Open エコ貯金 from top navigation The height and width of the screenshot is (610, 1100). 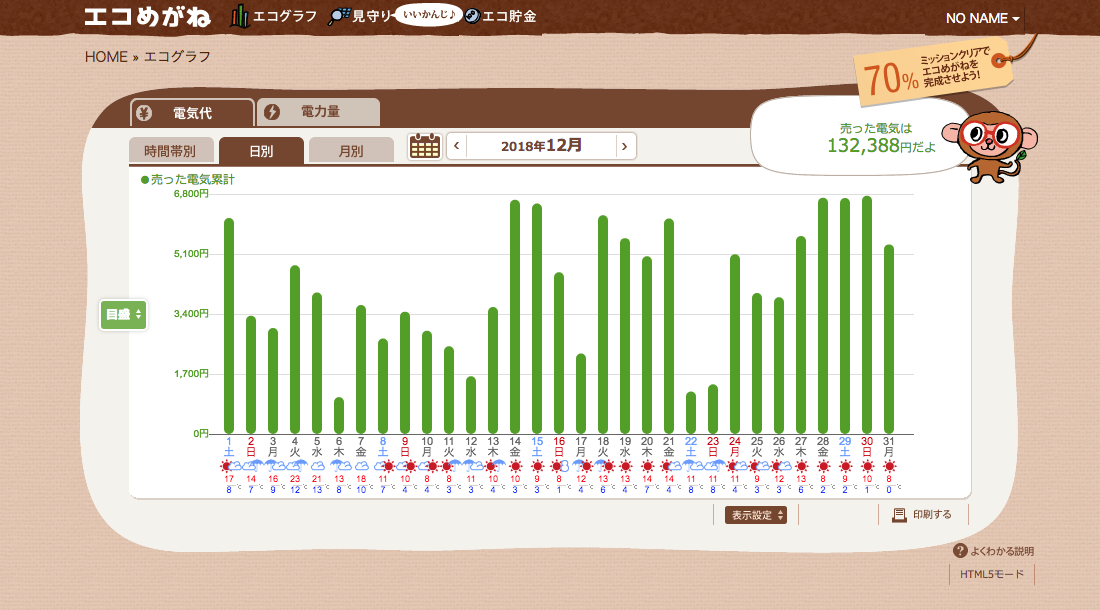501,16
